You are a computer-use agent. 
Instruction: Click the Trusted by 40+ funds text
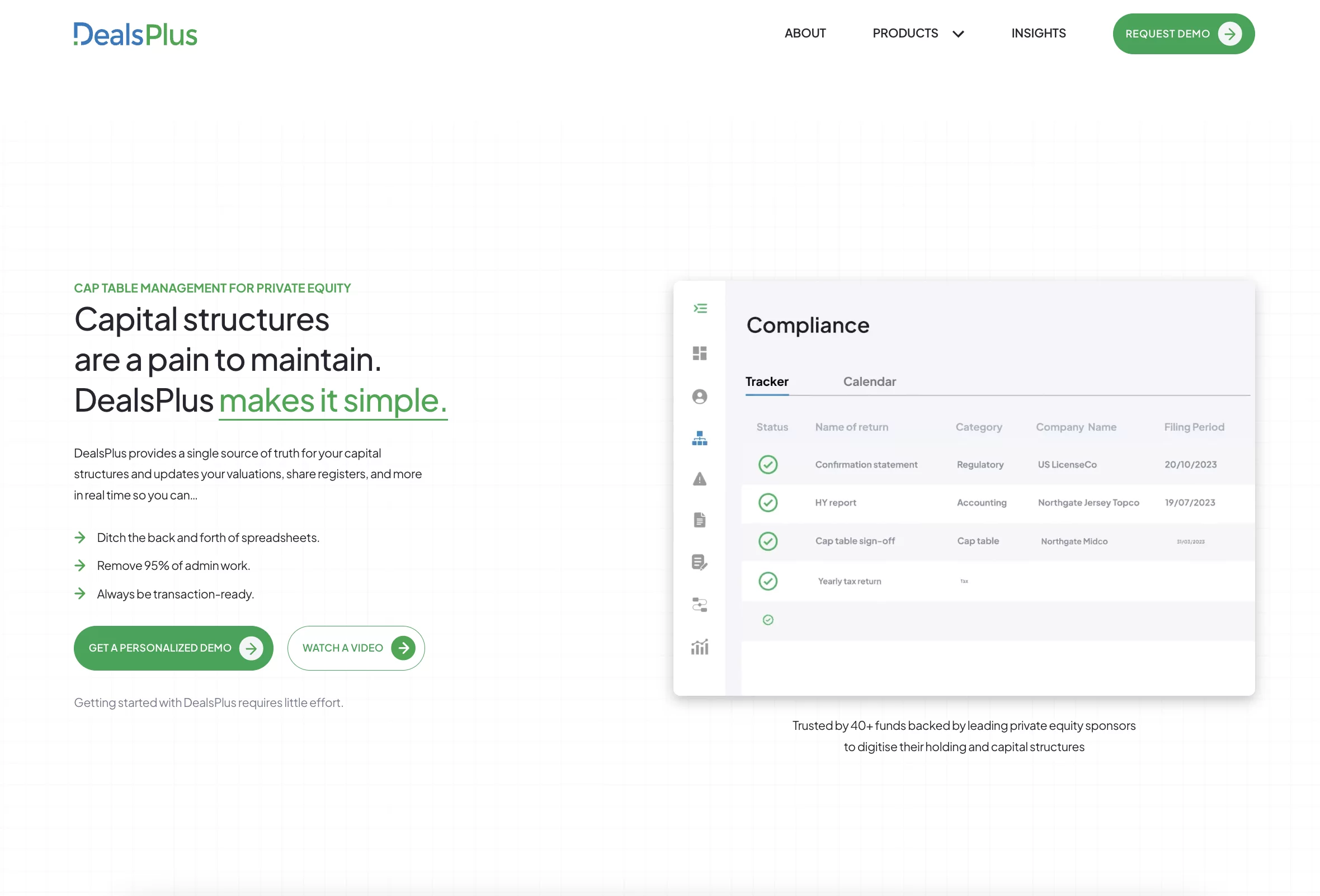click(964, 736)
